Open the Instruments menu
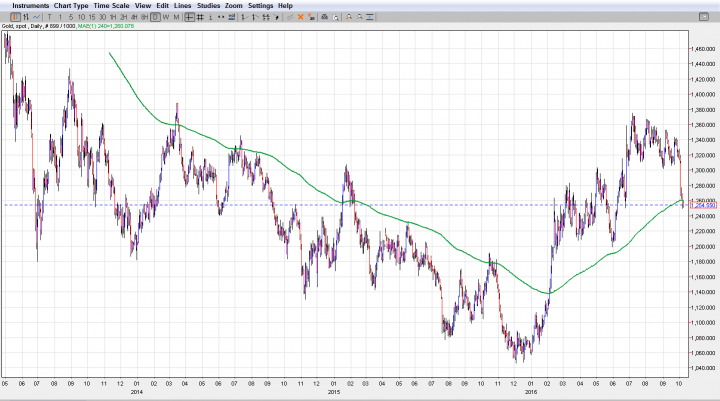This screenshot has width=720, height=401. [x=29, y=6]
